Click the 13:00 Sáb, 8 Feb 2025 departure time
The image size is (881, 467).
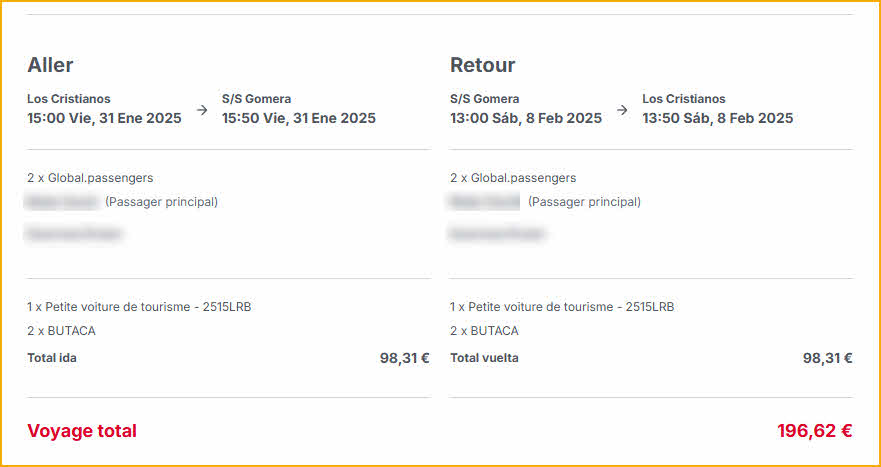[526, 118]
